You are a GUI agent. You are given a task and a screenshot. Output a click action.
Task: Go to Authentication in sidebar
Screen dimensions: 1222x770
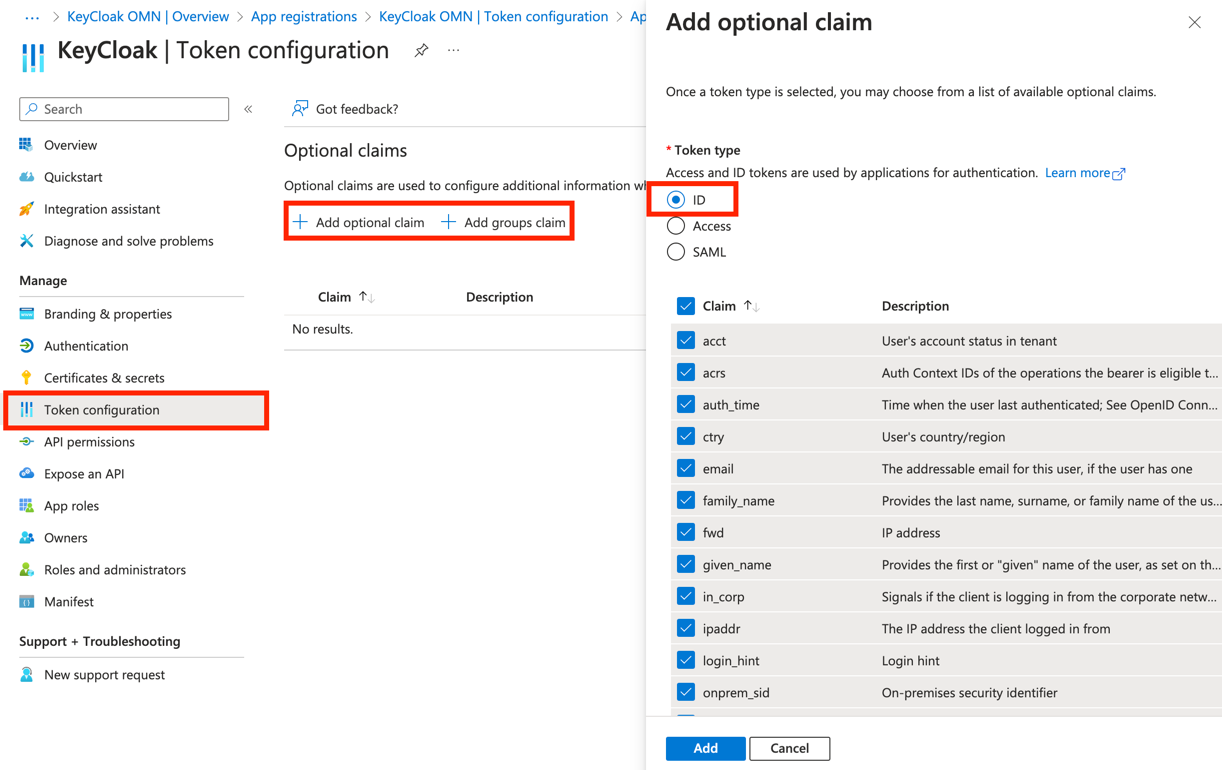(86, 346)
